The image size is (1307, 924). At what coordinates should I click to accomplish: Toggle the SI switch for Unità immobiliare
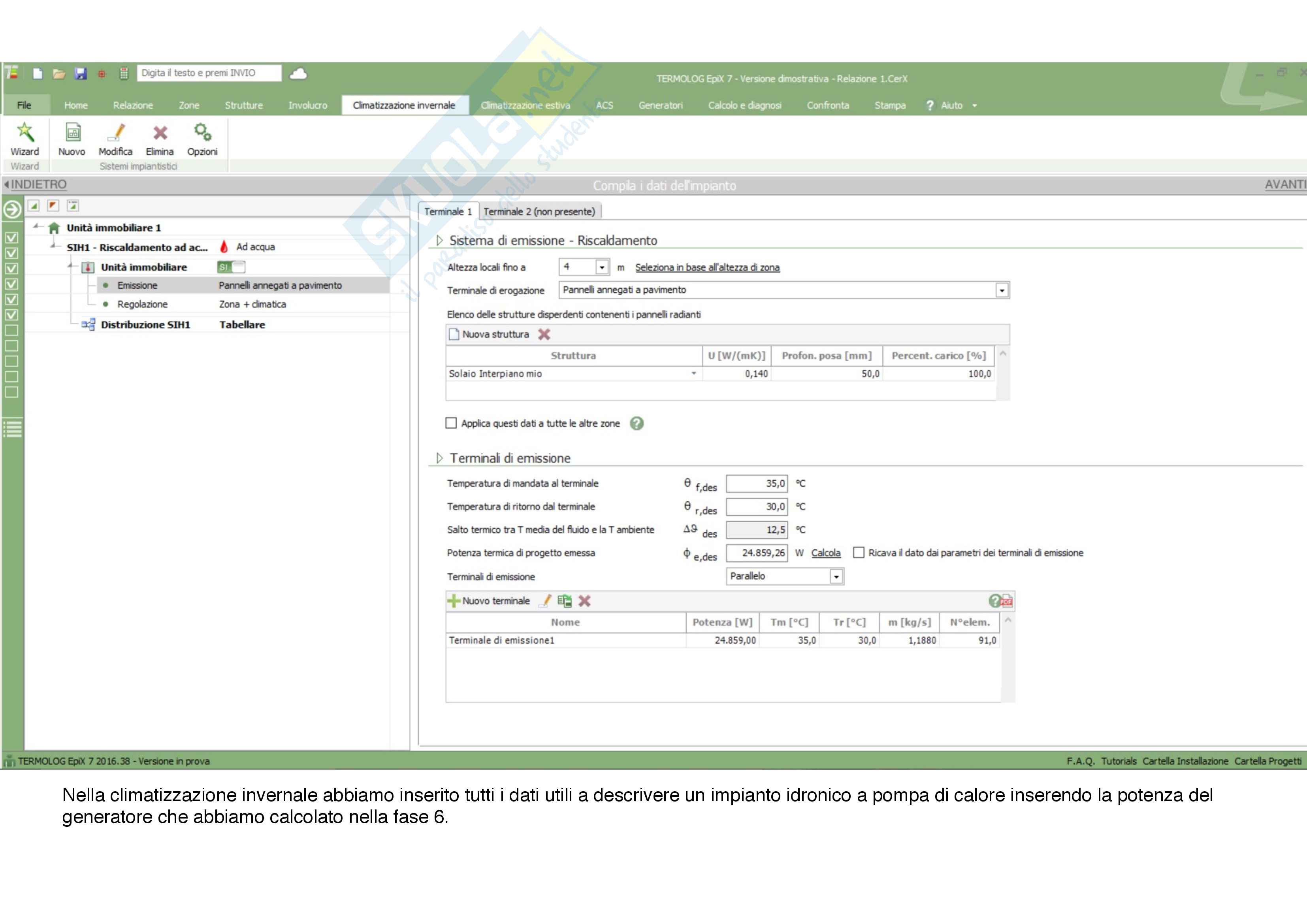tap(231, 267)
